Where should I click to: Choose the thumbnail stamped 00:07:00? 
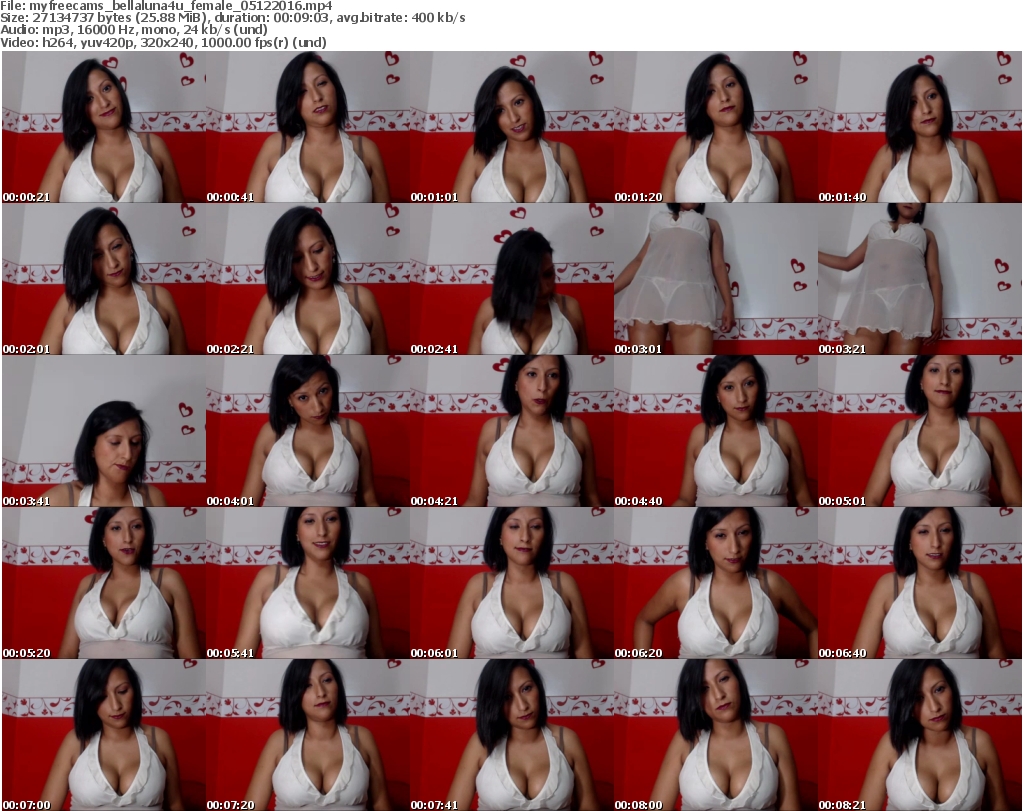pyautogui.click(x=104, y=735)
